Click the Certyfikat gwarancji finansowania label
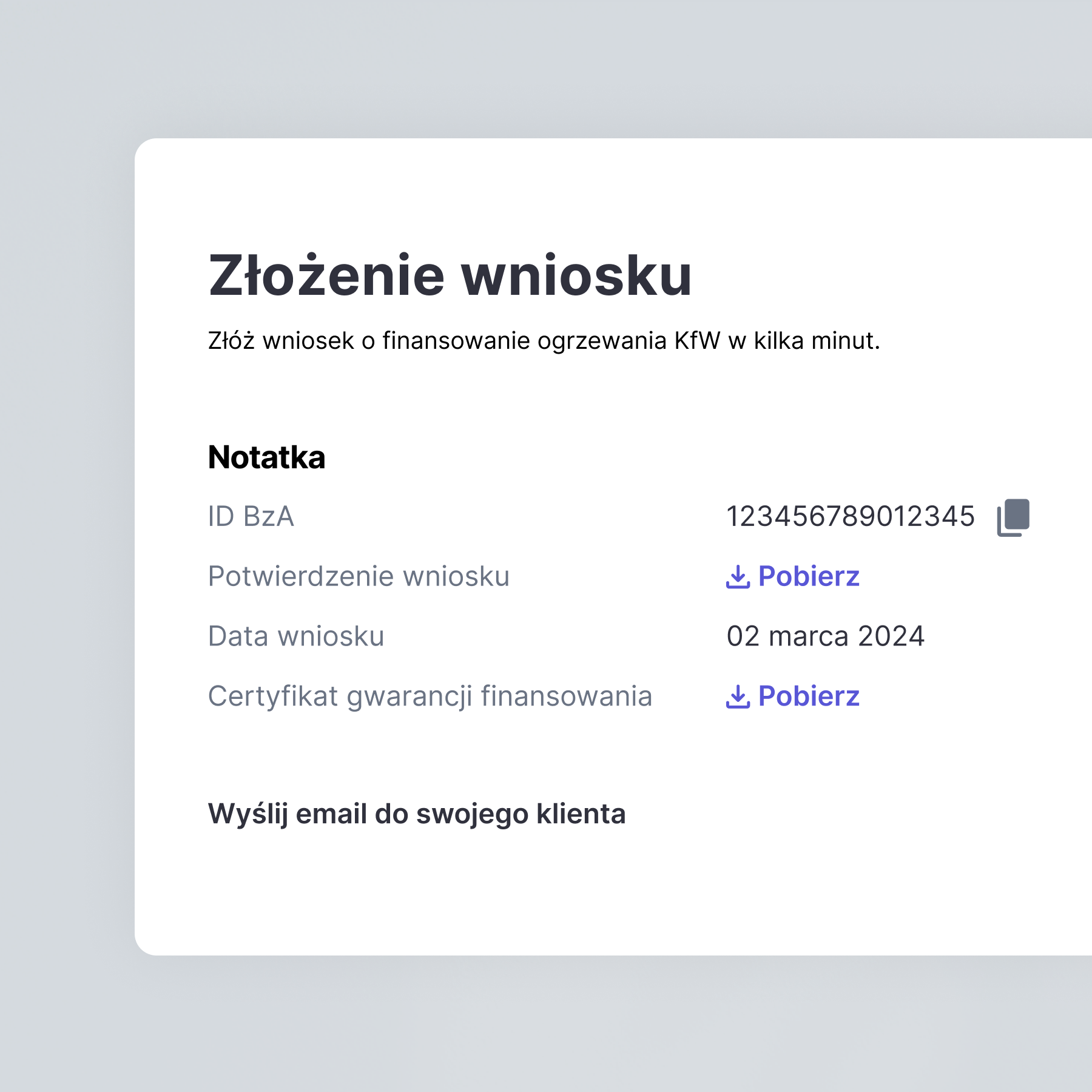The height and width of the screenshot is (1092, 1092). pos(430,697)
